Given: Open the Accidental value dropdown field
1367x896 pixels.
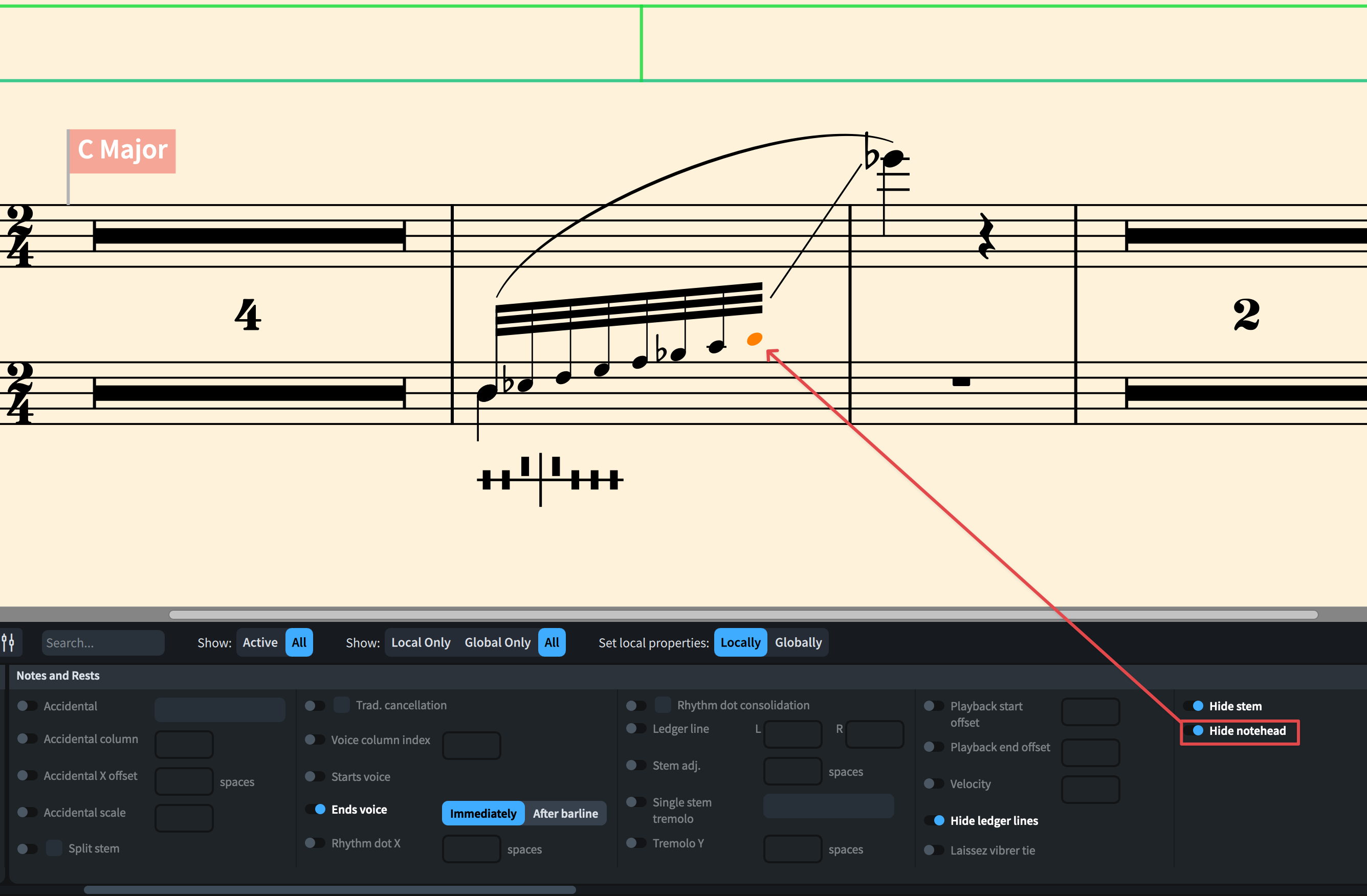Looking at the screenshot, I should [x=219, y=709].
